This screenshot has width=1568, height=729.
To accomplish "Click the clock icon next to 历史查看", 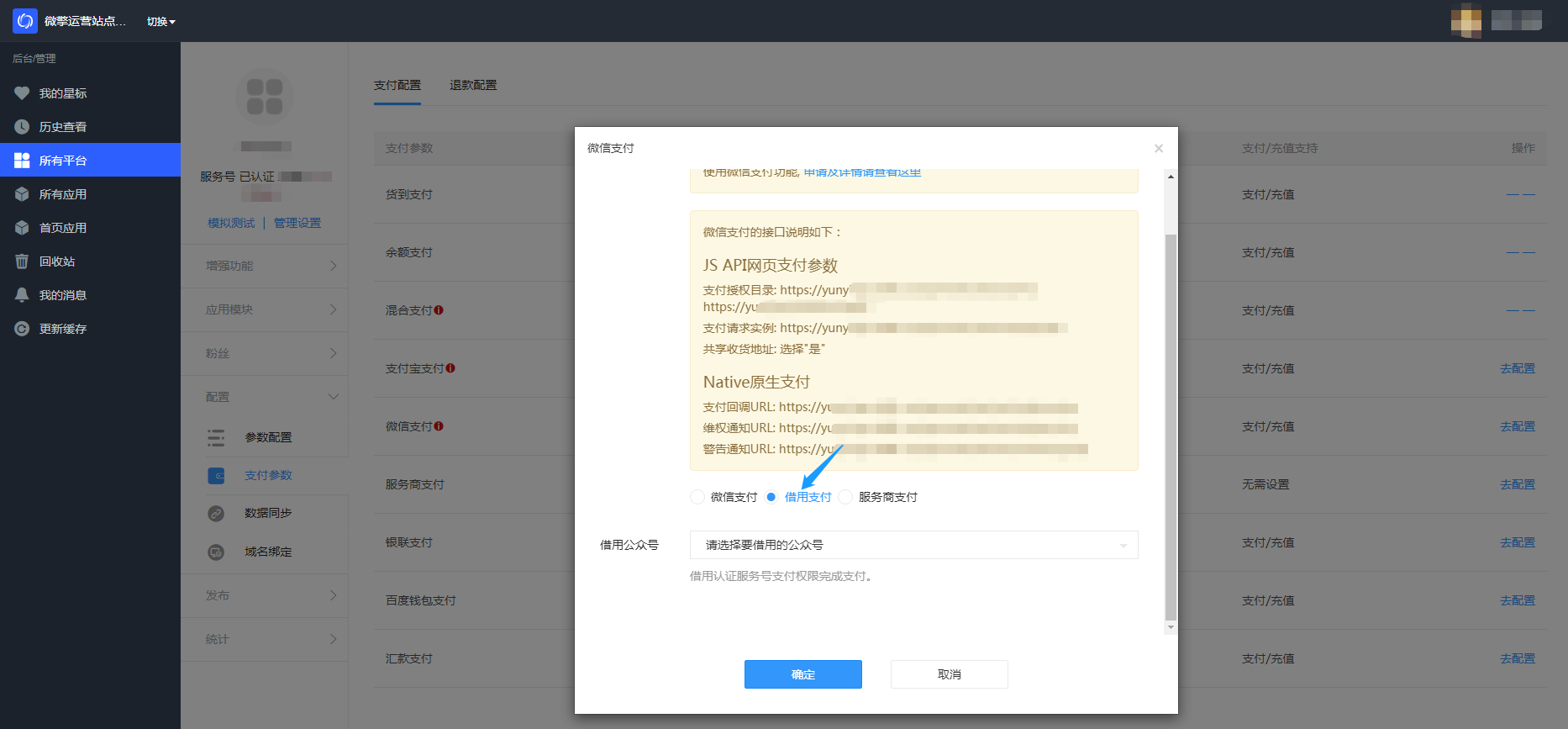I will (x=22, y=127).
